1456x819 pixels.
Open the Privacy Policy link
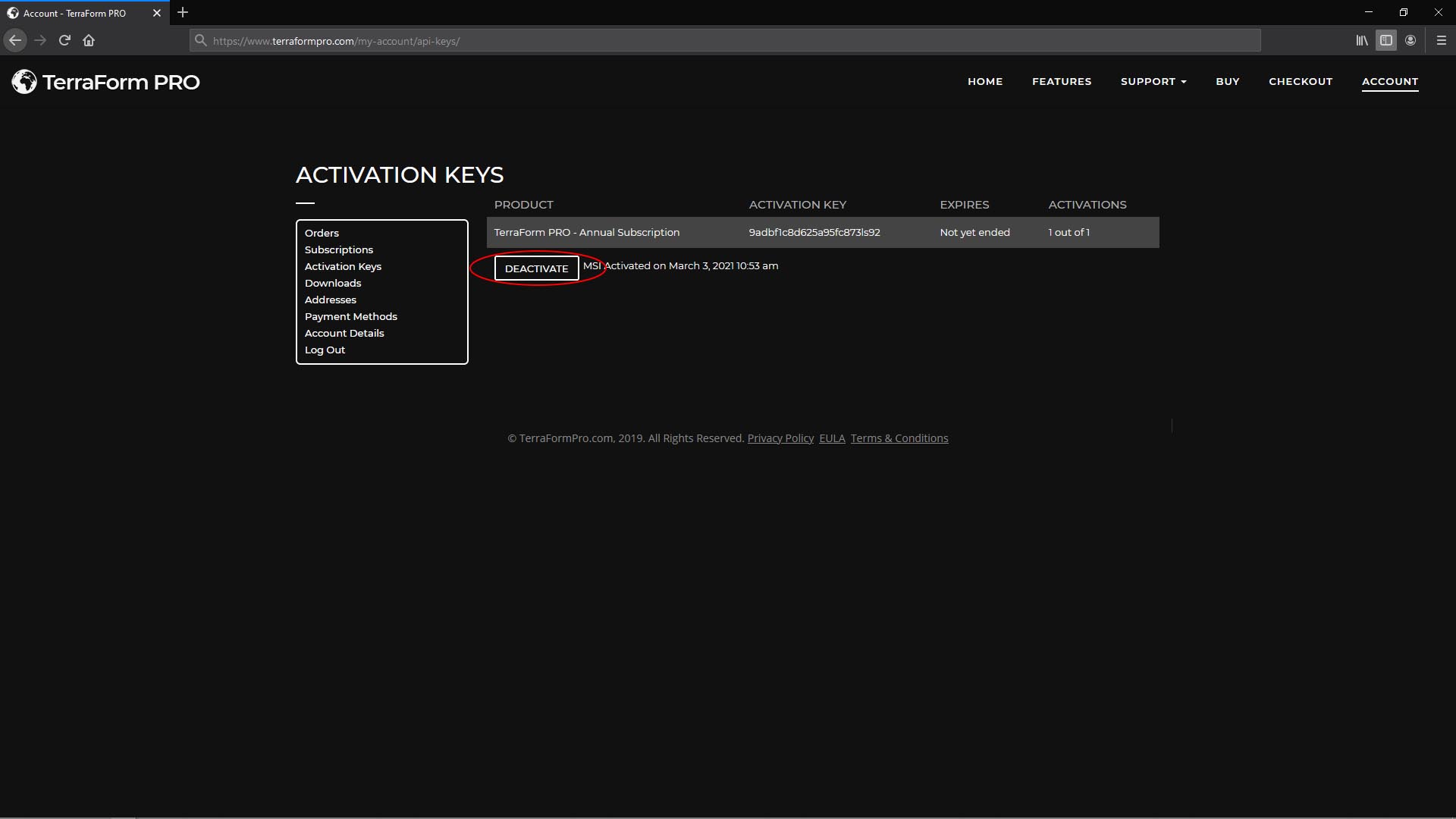[780, 438]
